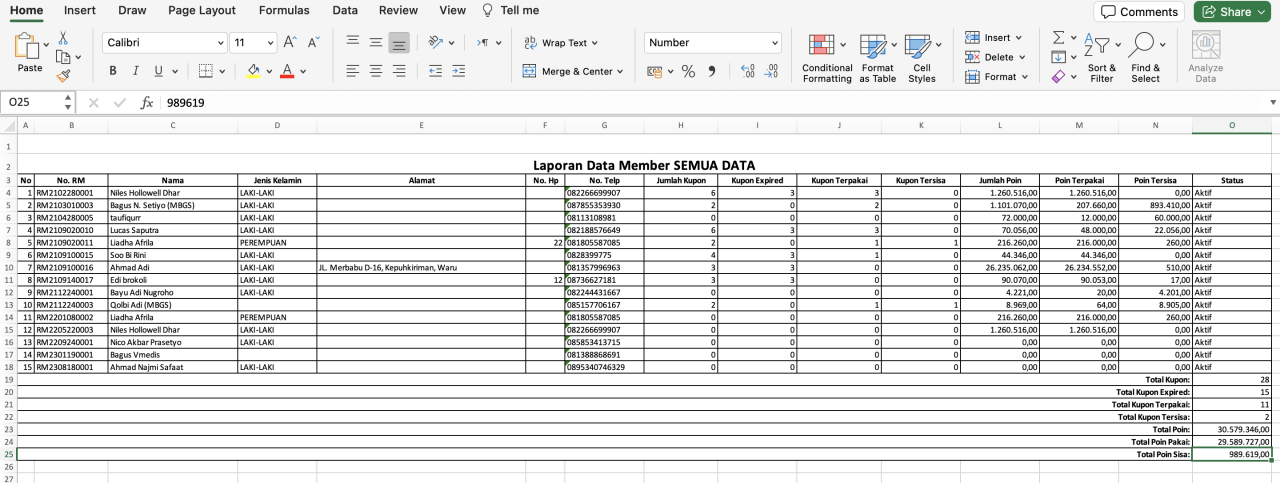Viewport: 1280px width, 483px height.
Task: Increase font size with larger A
Action: (290, 43)
